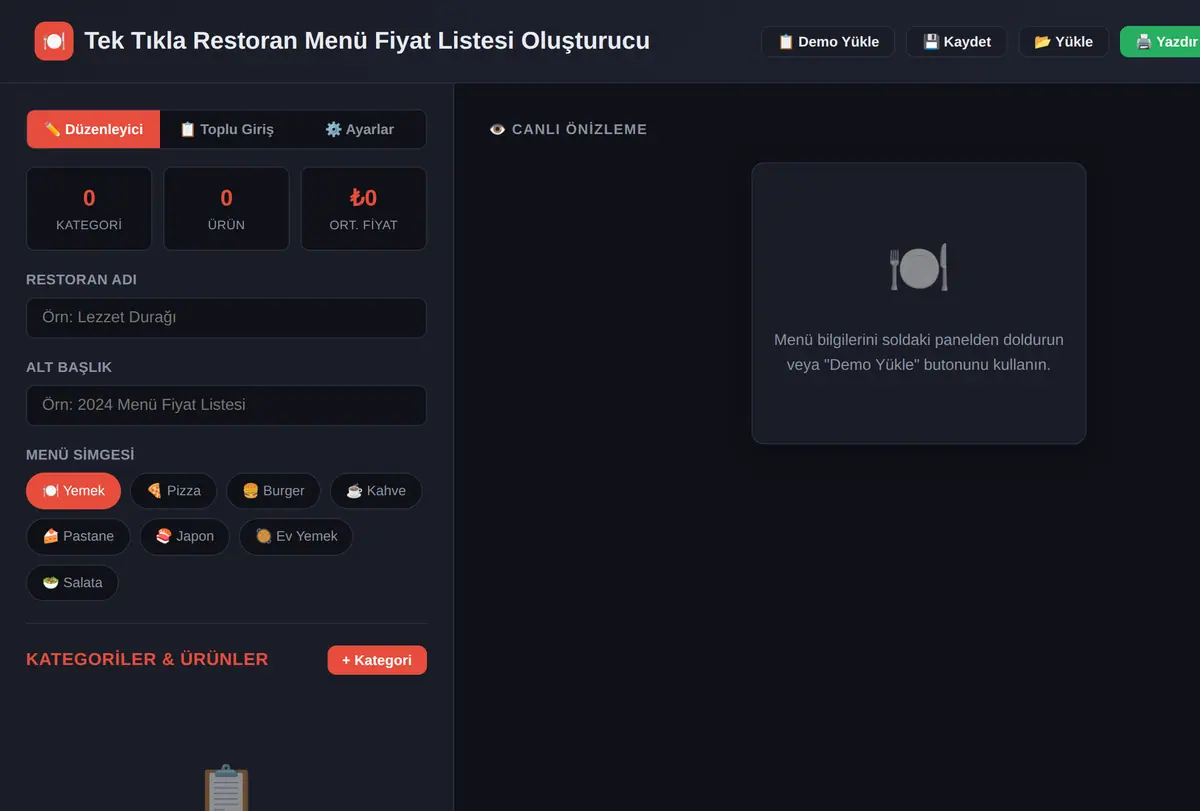Select the Yemek menu symbol

pyautogui.click(x=73, y=491)
